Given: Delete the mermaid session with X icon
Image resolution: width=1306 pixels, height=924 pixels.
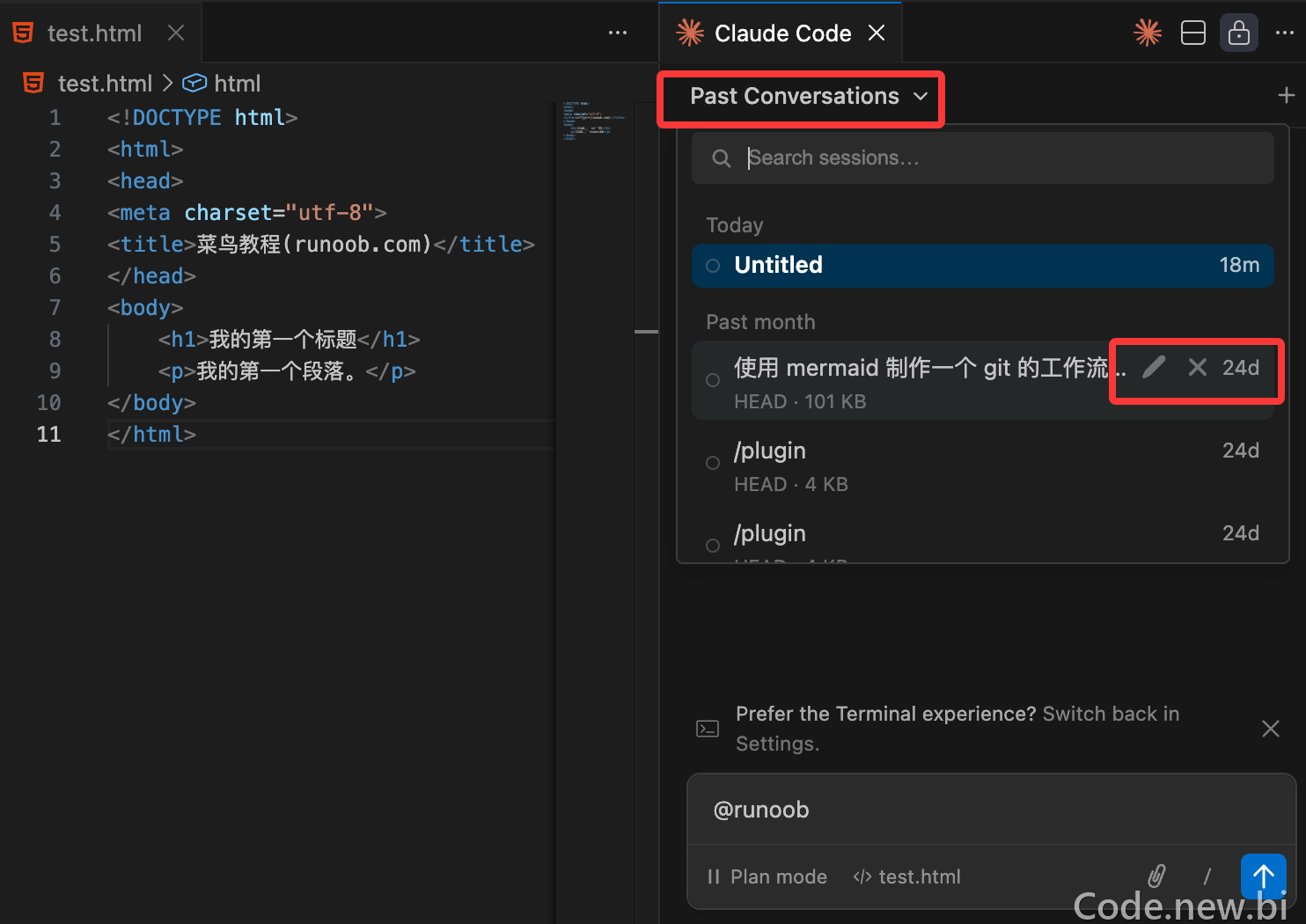Looking at the screenshot, I should 1198,367.
